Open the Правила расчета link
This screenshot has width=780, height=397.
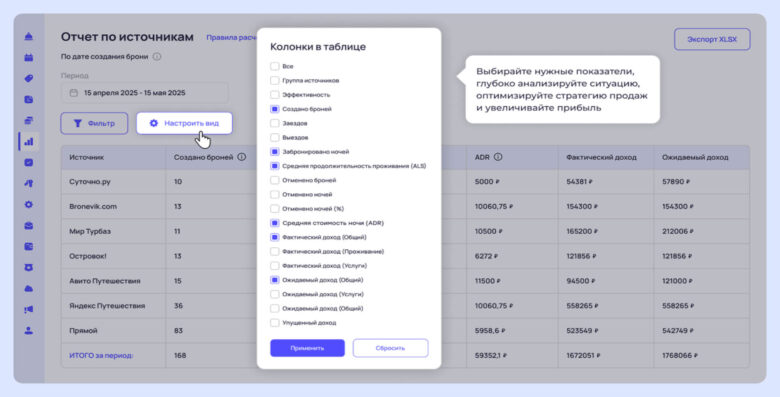pos(232,38)
